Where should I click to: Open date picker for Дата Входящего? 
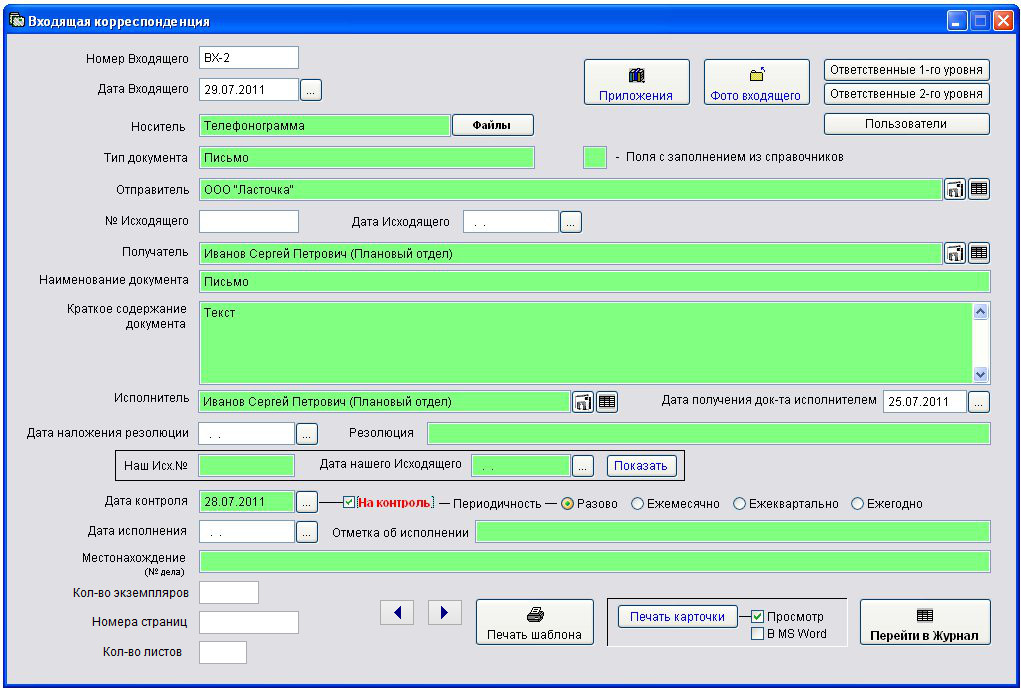coord(311,90)
